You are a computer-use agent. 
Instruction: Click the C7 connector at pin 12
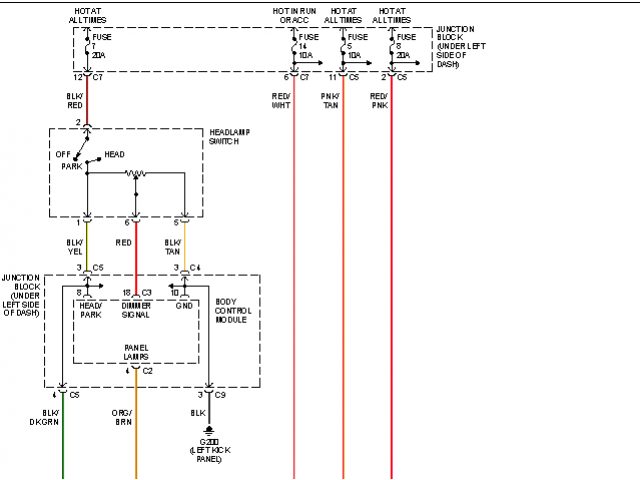click(87, 76)
